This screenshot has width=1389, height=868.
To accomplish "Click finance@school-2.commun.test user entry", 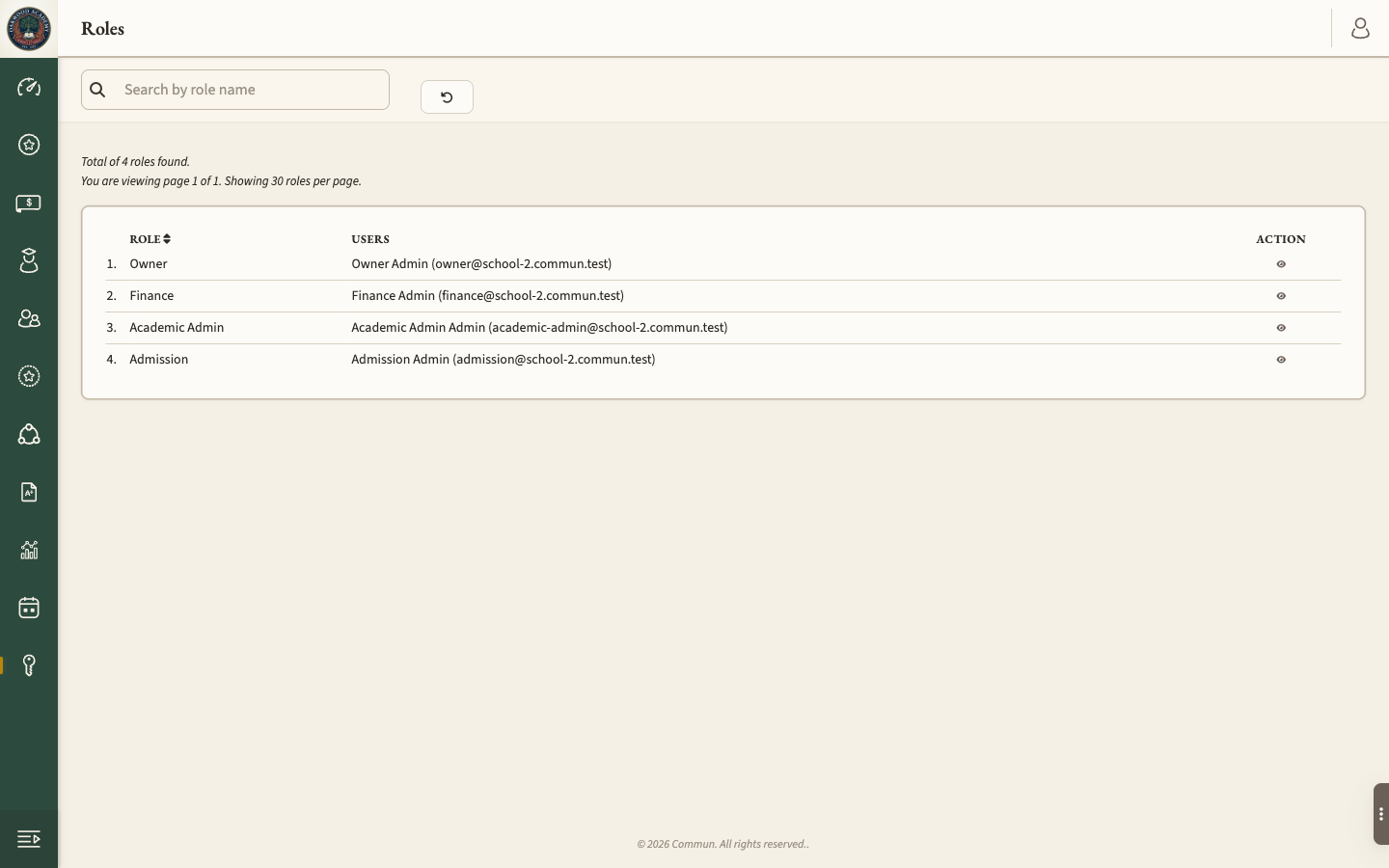I will (487, 295).
